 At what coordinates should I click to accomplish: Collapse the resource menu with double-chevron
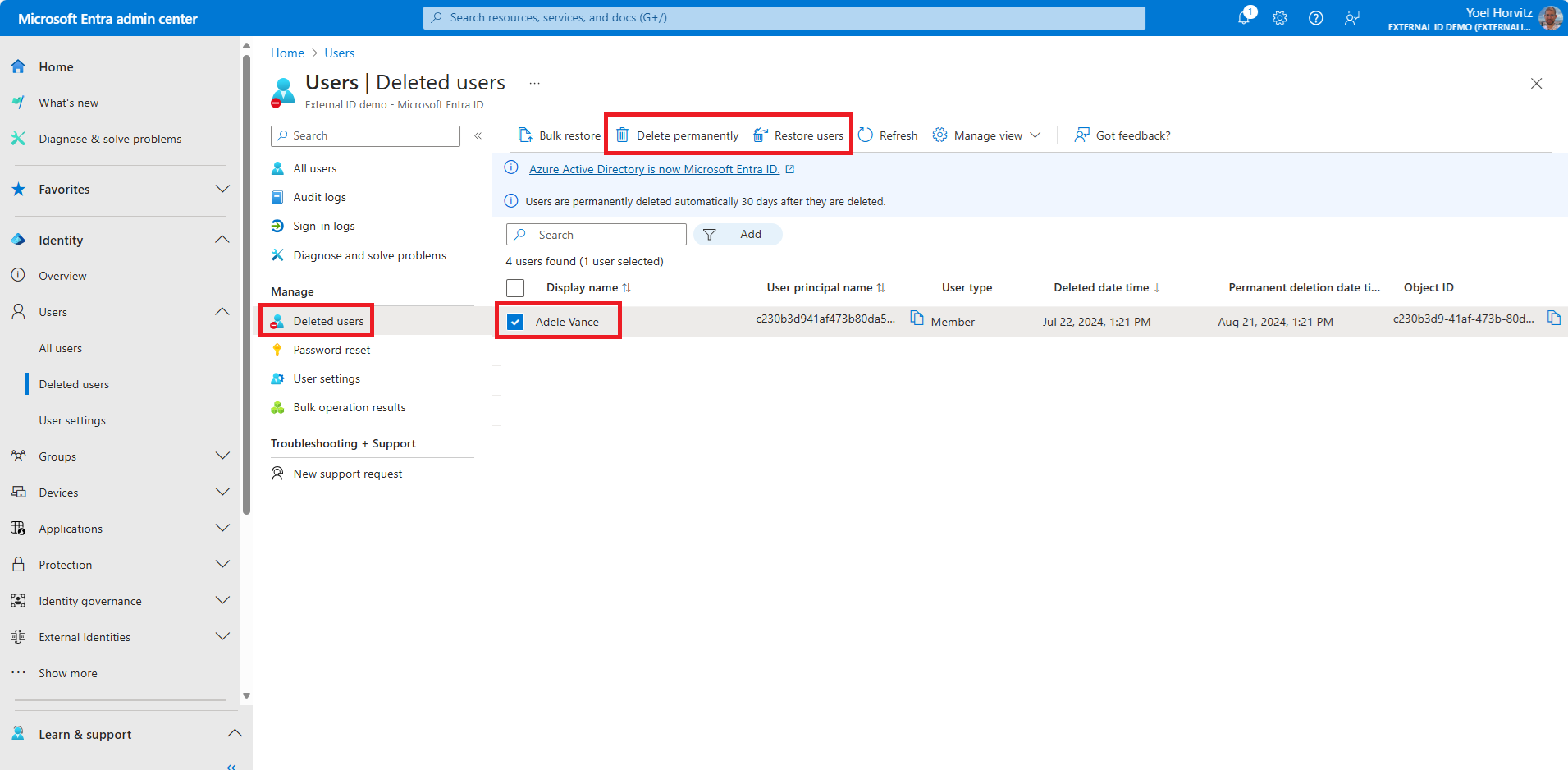point(478,135)
